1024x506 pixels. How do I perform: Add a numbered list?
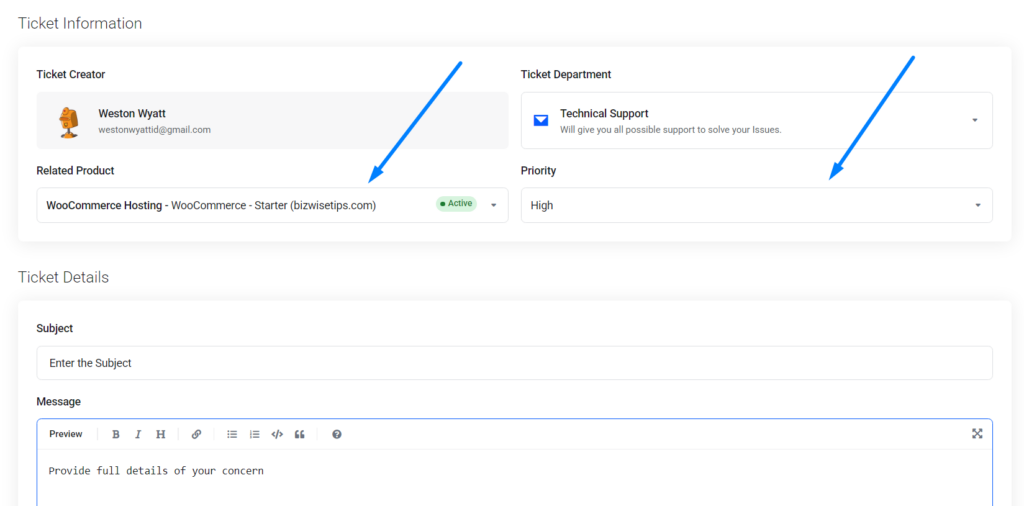255,434
